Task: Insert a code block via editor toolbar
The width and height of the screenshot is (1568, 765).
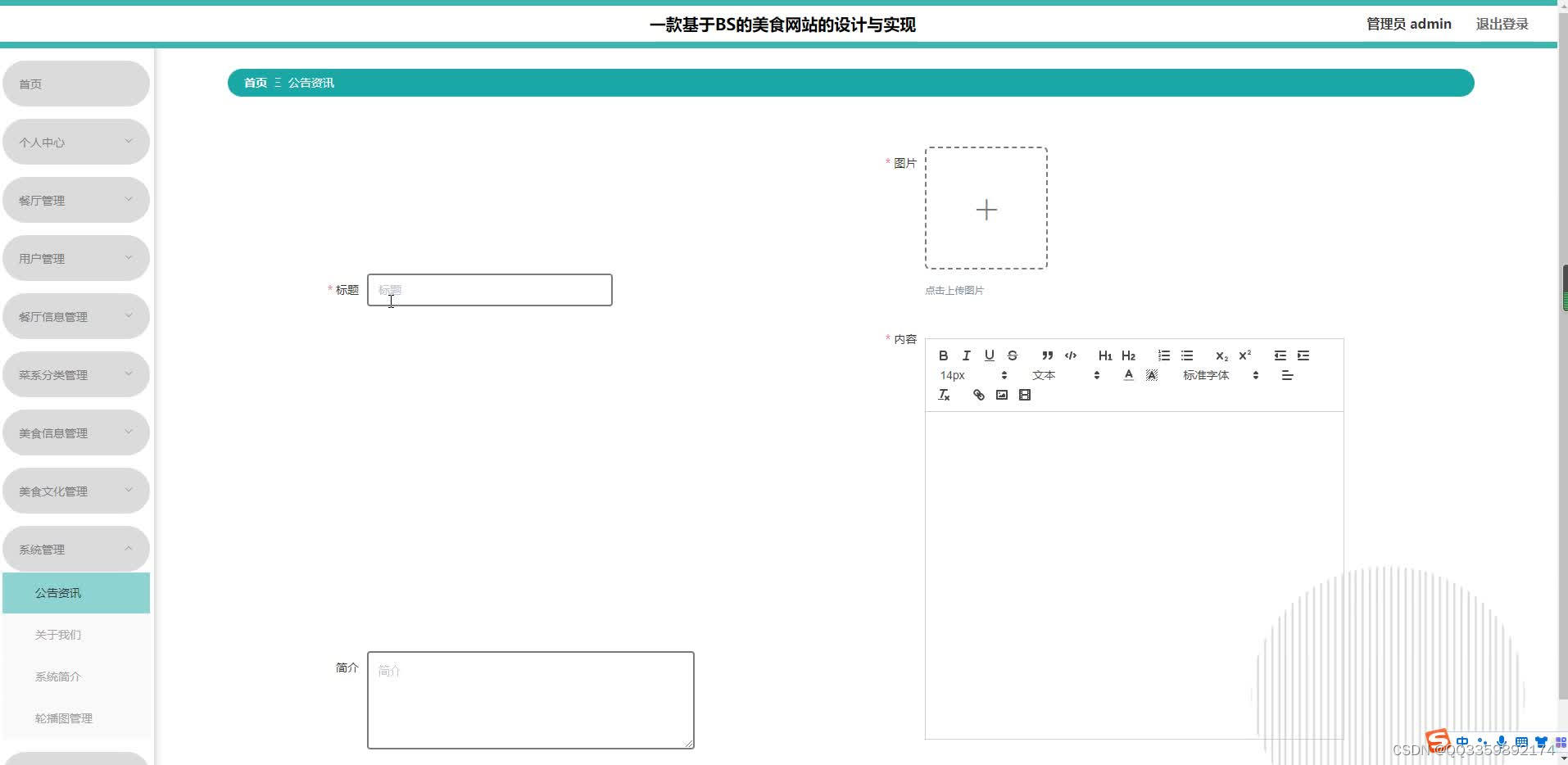Action: [x=1070, y=355]
